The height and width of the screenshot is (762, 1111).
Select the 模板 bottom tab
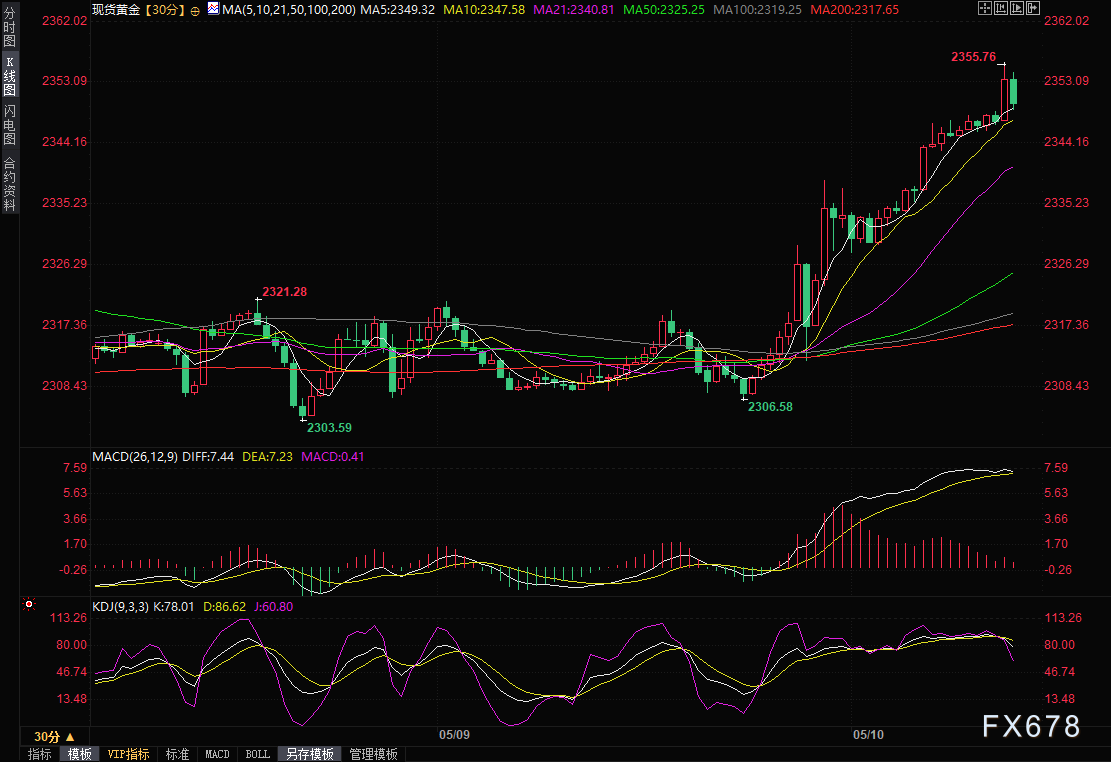tap(78, 754)
